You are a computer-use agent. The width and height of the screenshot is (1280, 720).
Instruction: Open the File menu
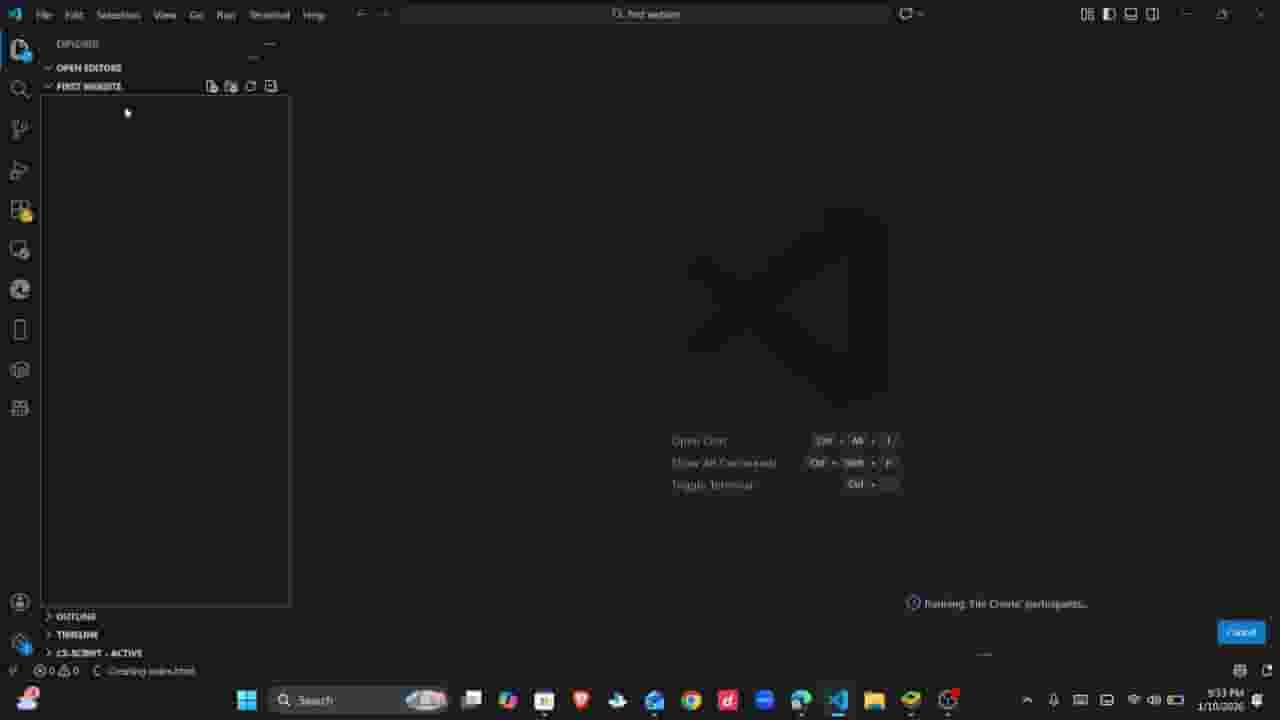click(x=44, y=15)
